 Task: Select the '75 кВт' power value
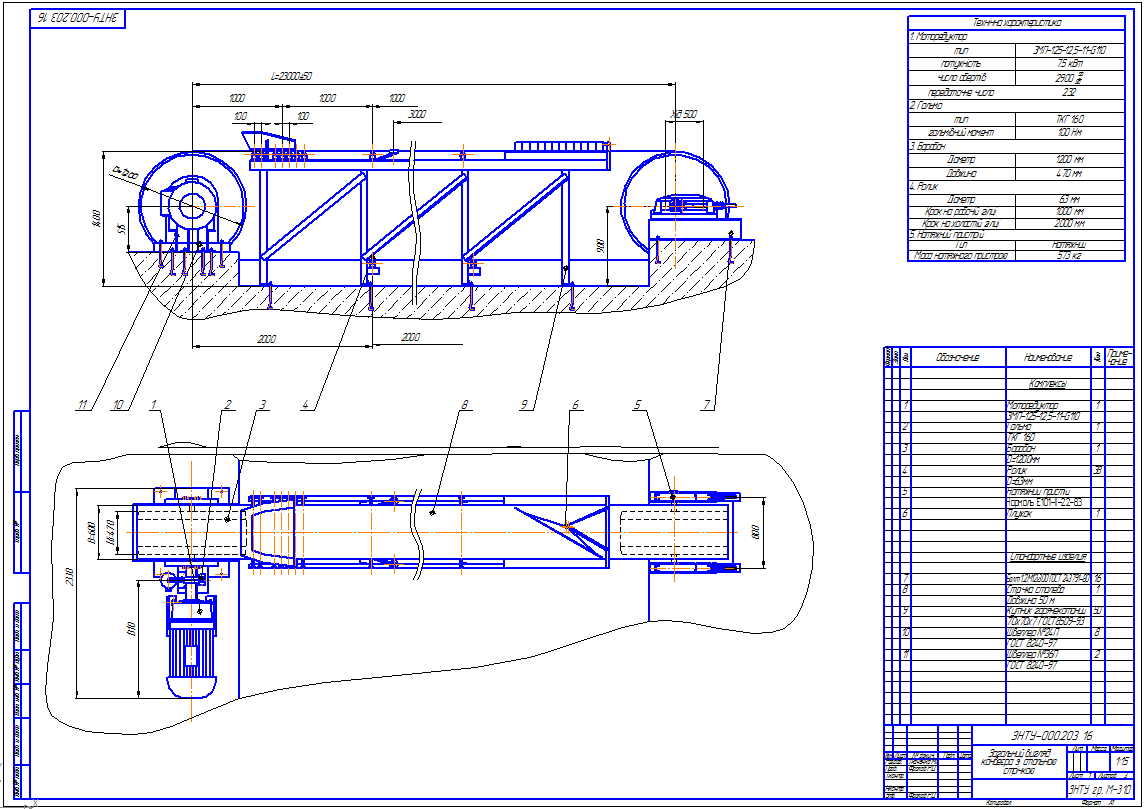pos(1069,64)
